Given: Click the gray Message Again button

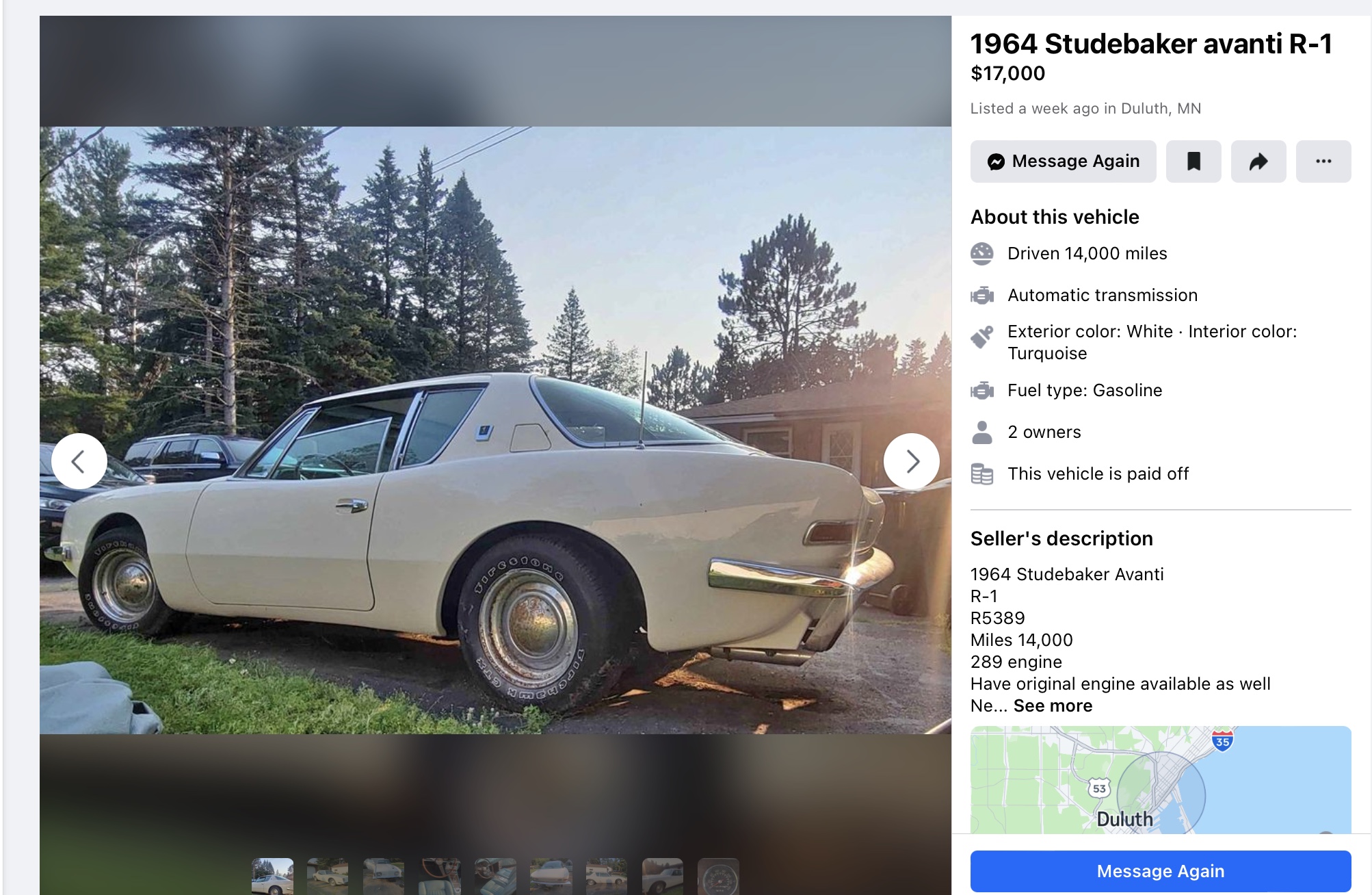Looking at the screenshot, I should click(x=1063, y=161).
